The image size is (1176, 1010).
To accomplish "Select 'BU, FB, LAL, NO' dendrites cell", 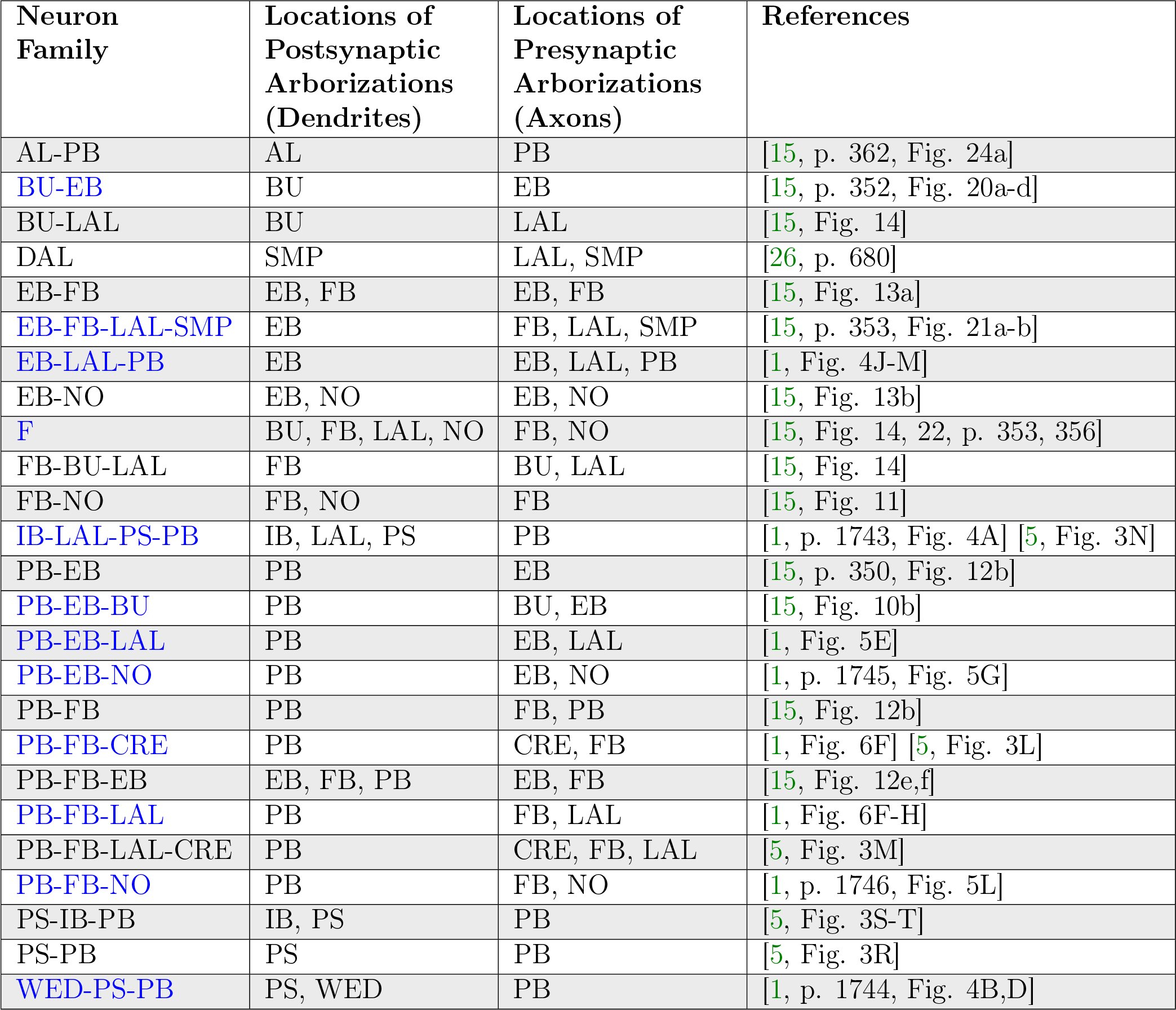I will pyautogui.click(x=374, y=433).
